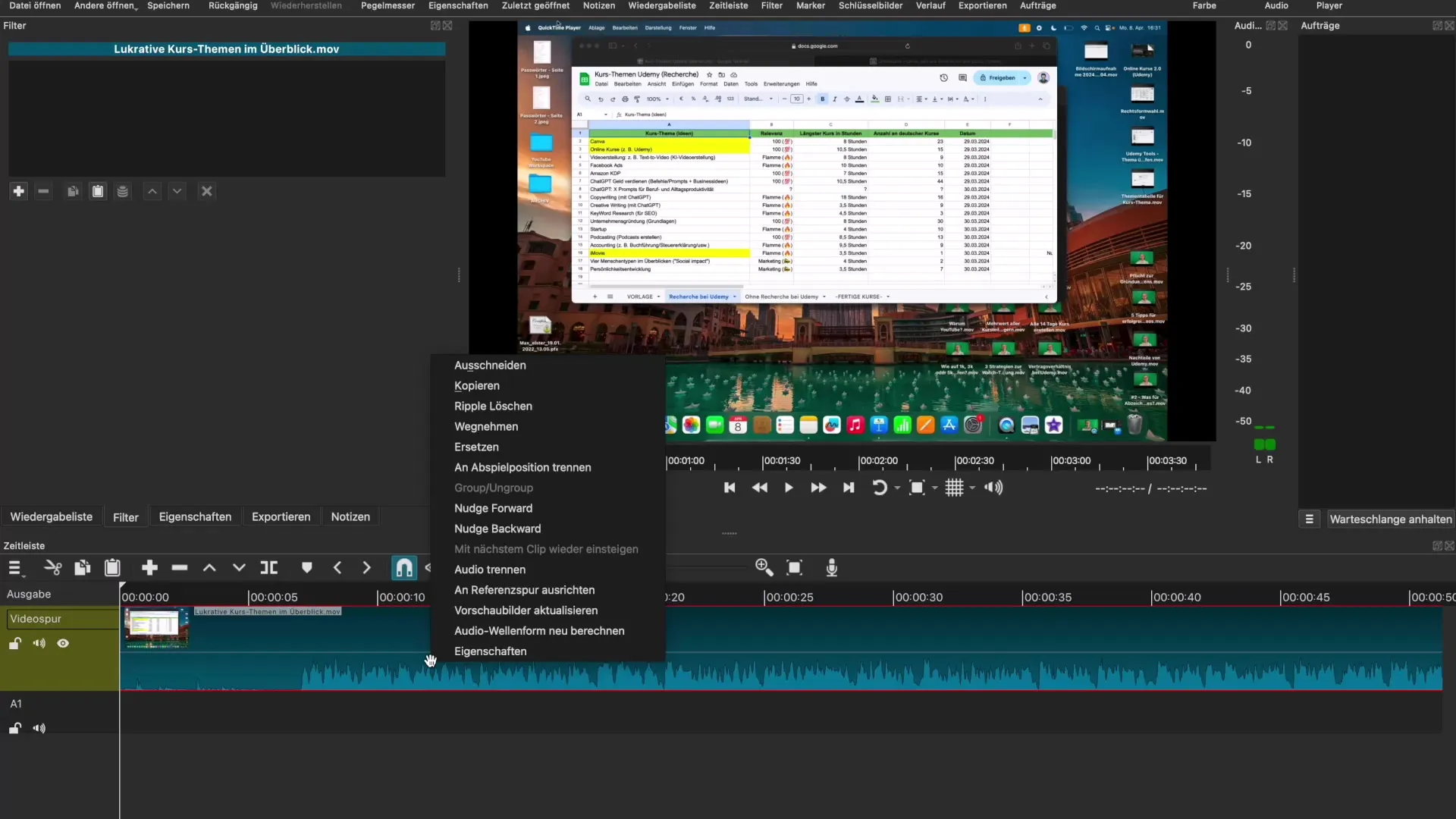This screenshot has height=819, width=1456.
Task: Move filter up chevron
Action: [152, 191]
